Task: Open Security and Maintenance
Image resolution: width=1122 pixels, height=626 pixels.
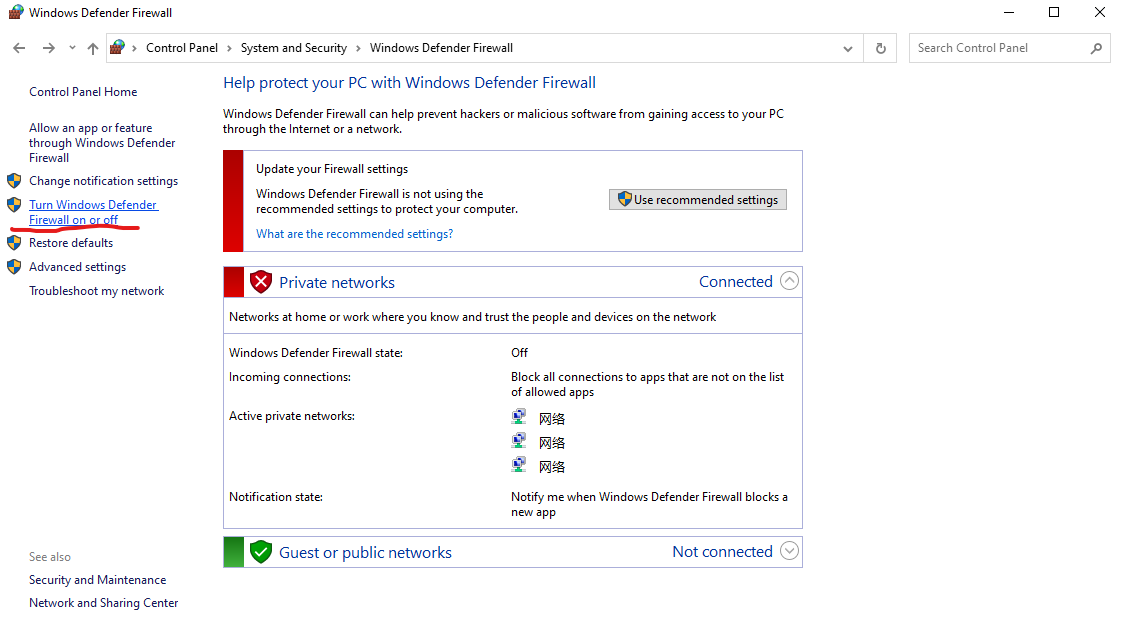Action: point(97,579)
